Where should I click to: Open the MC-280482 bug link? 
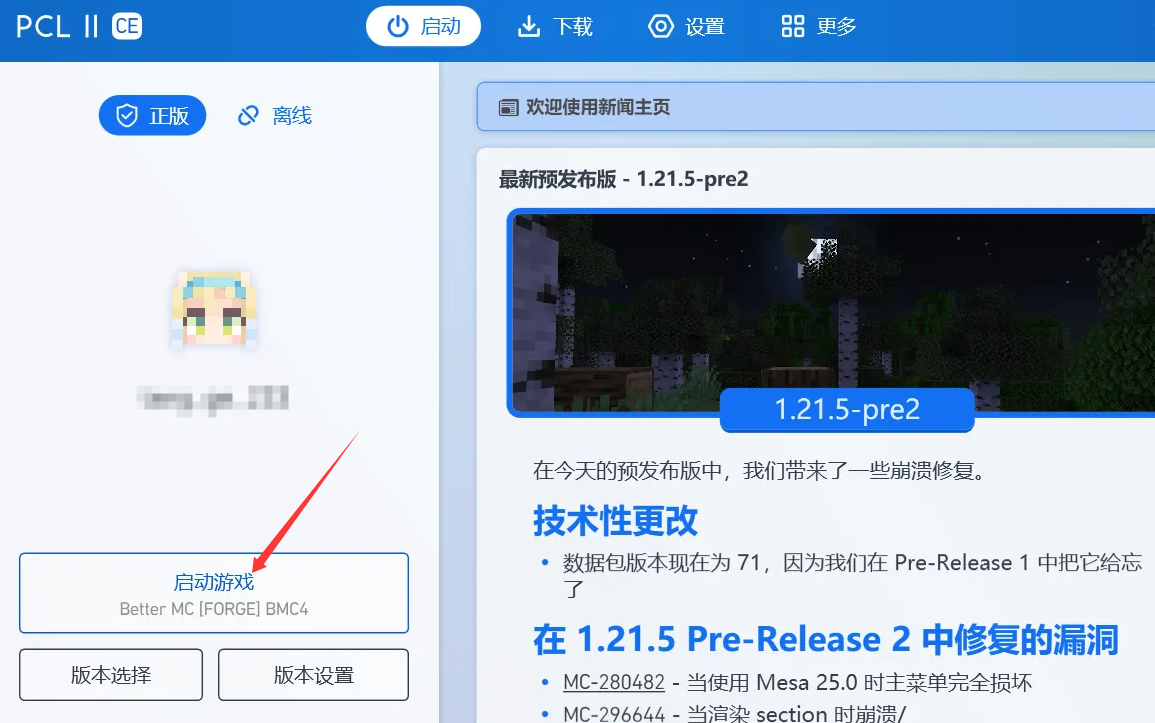(614, 683)
